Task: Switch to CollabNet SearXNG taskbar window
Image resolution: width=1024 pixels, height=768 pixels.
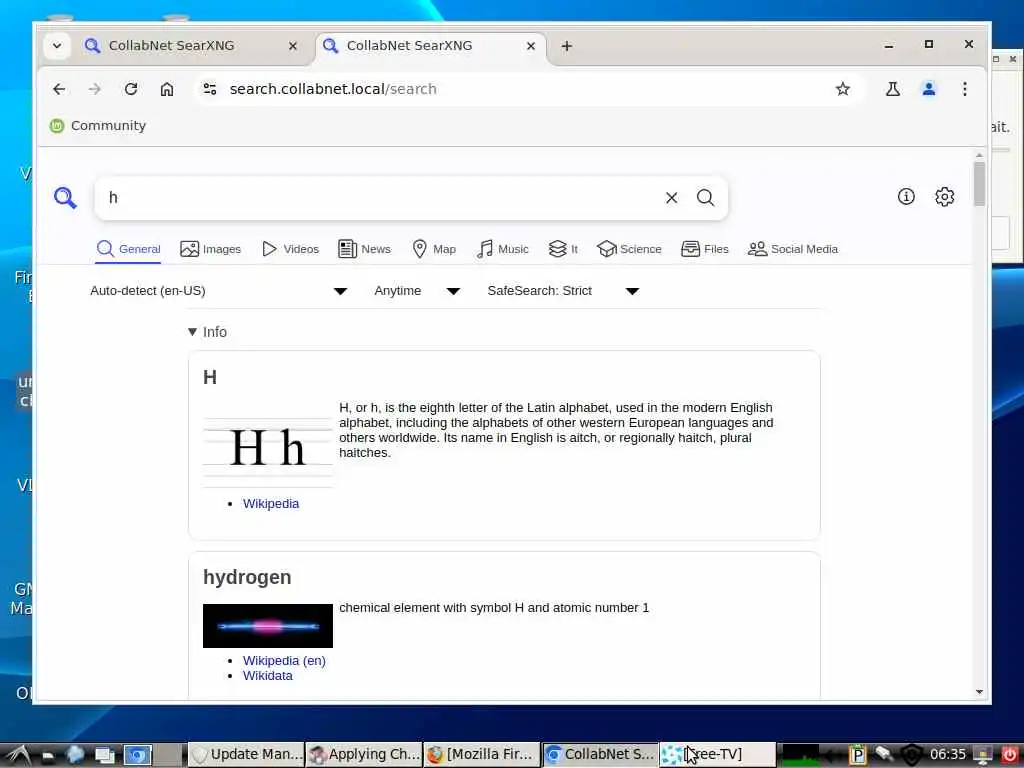Action: click(600, 754)
